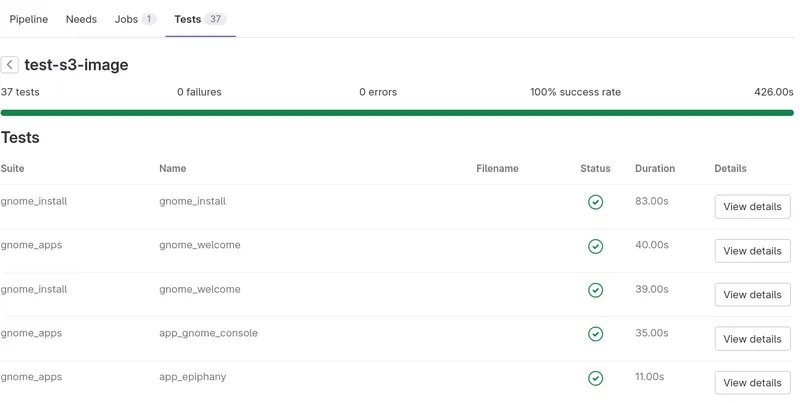Select the Tests tab
Image resolution: width=800 pixels, height=403 pixels.
[199, 19]
